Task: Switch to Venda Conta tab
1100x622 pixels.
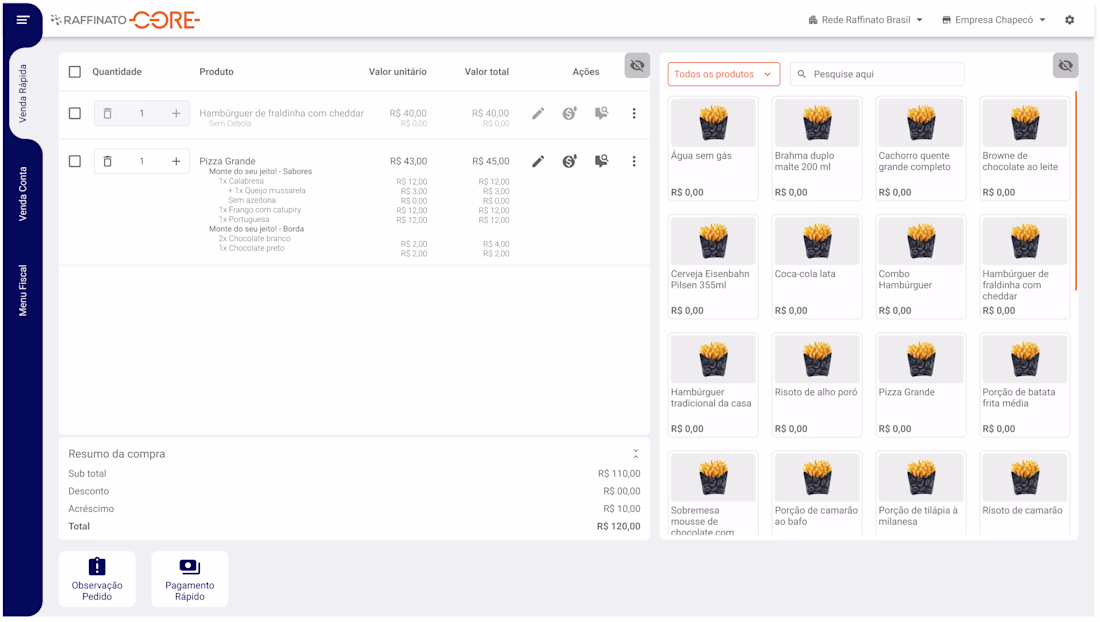Action: [22, 194]
